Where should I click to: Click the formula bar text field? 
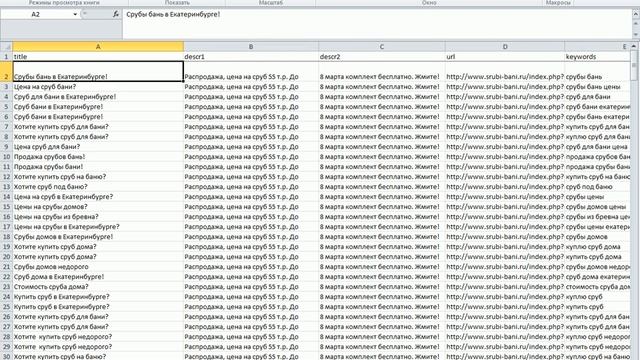coord(376,24)
